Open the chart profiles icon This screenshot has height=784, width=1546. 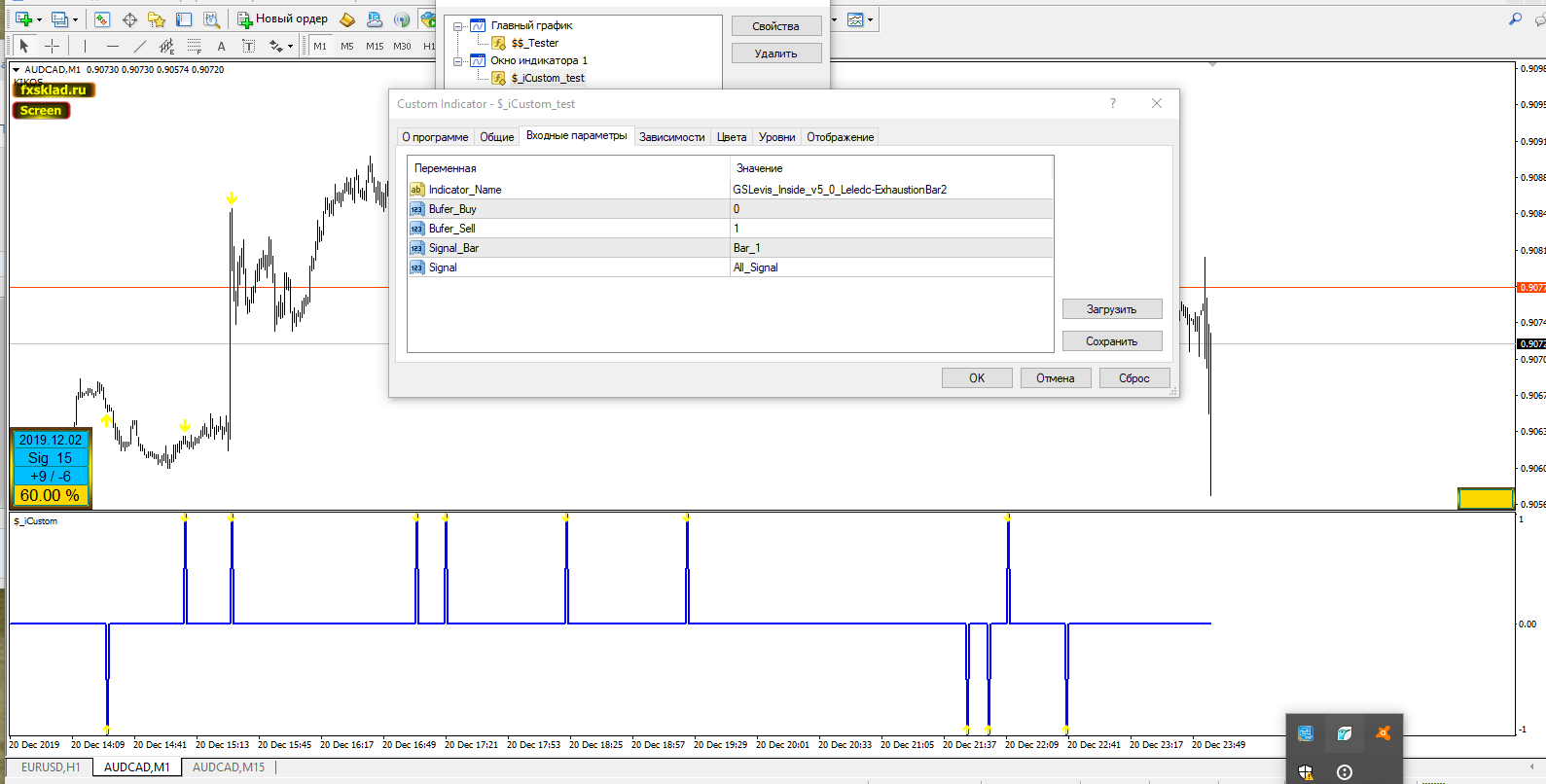[x=59, y=18]
